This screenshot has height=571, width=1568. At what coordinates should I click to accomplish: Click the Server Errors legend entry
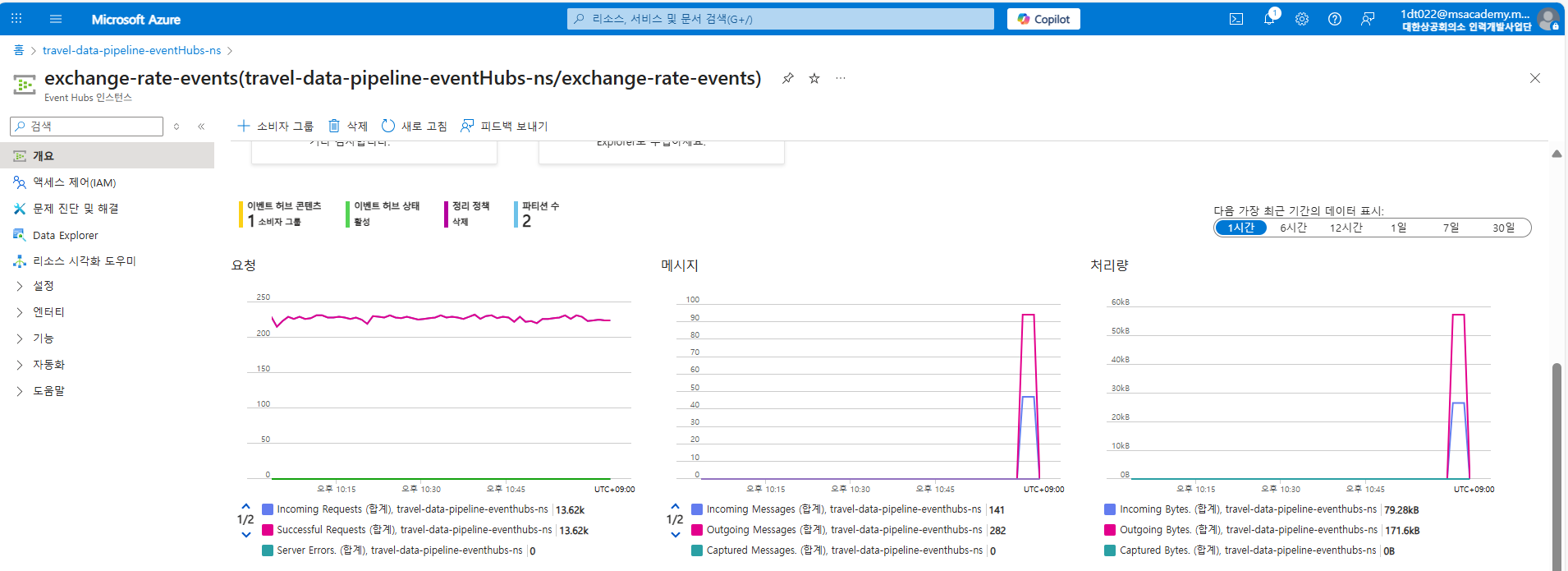pyautogui.click(x=400, y=550)
